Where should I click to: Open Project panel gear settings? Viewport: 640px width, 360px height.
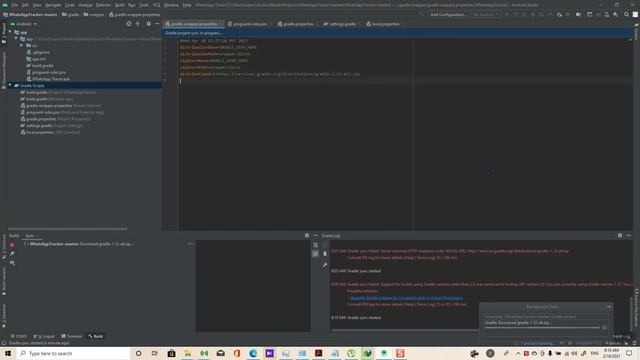[x=149, y=24]
